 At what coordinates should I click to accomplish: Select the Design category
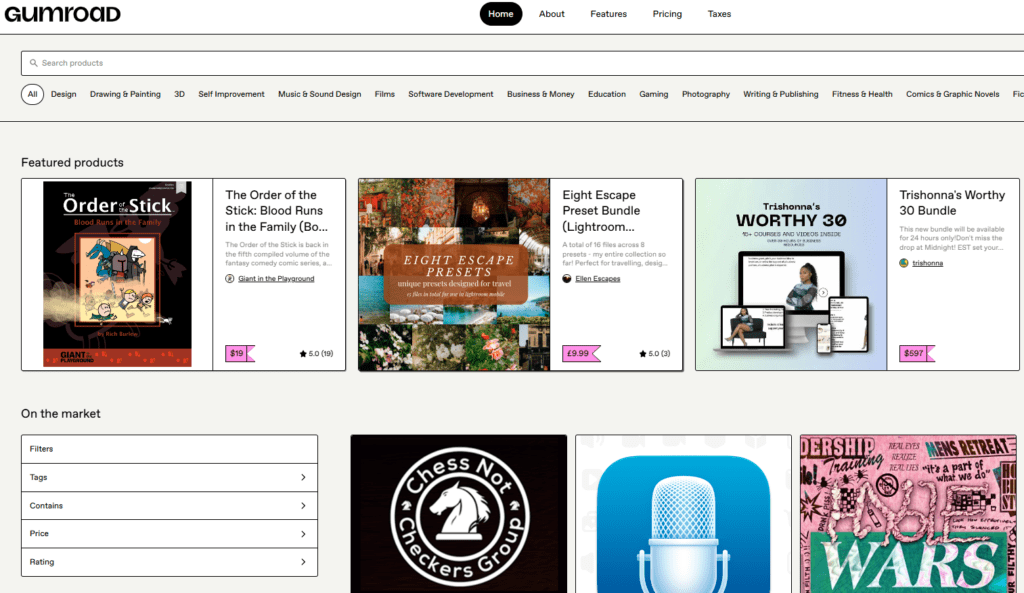pyautogui.click(x=64, y=94)
